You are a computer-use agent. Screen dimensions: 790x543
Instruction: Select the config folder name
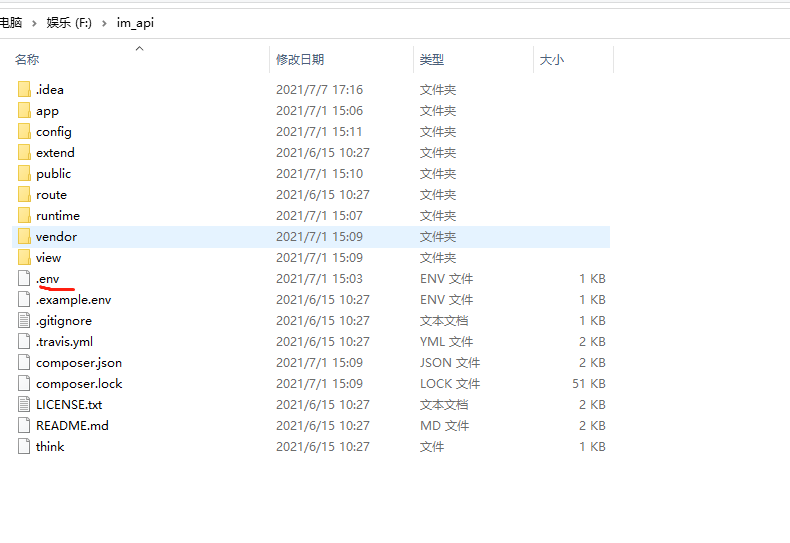click(54, 132)
